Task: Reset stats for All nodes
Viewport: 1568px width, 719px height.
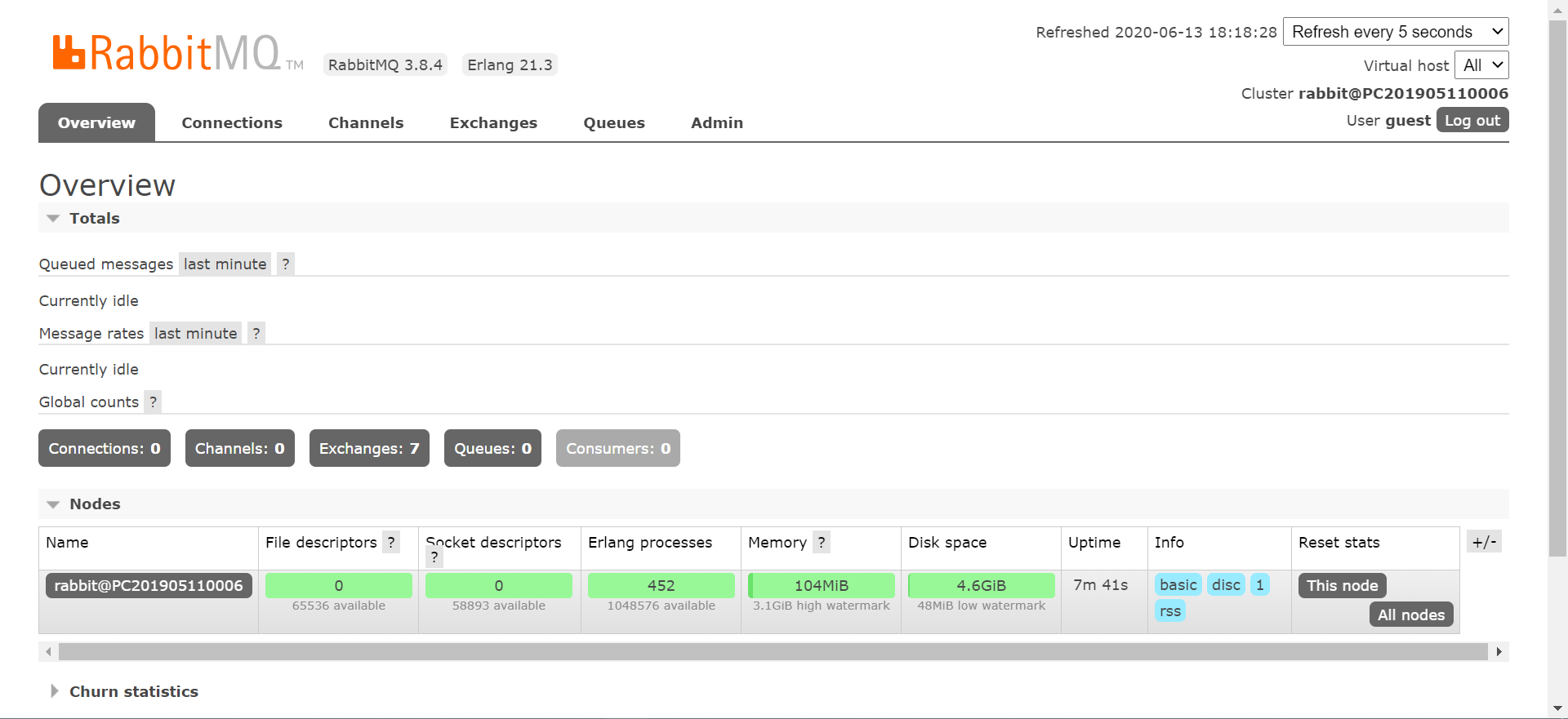Action: click(1411, 615)
